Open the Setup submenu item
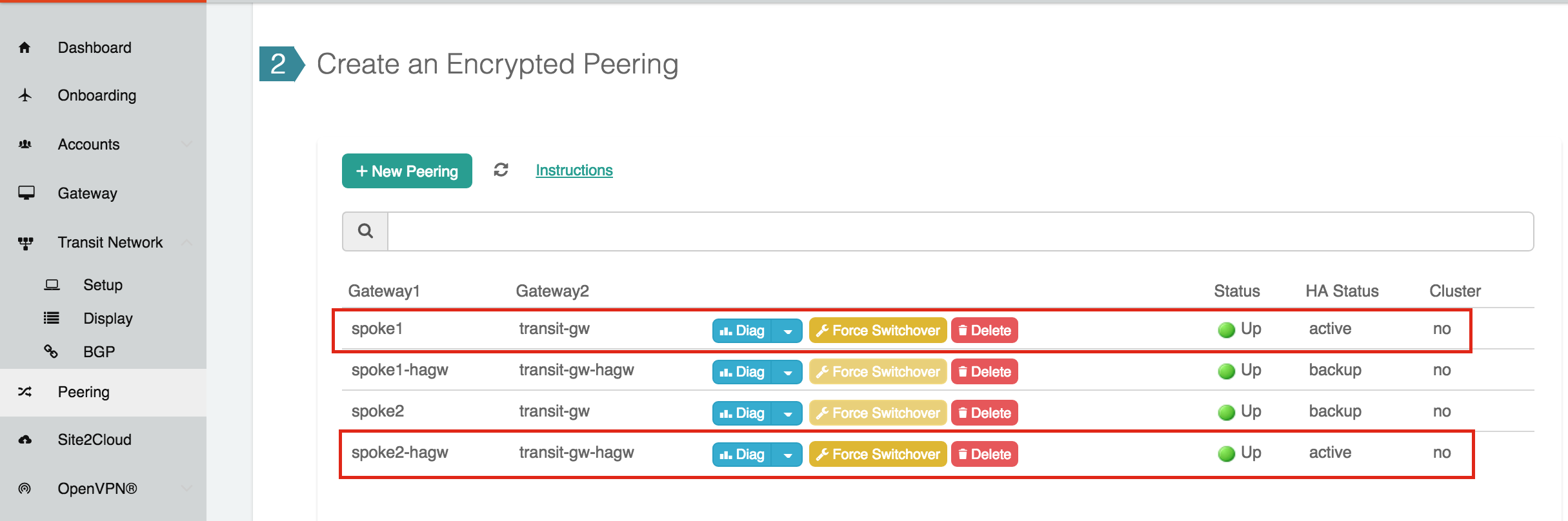 (103, 285)
